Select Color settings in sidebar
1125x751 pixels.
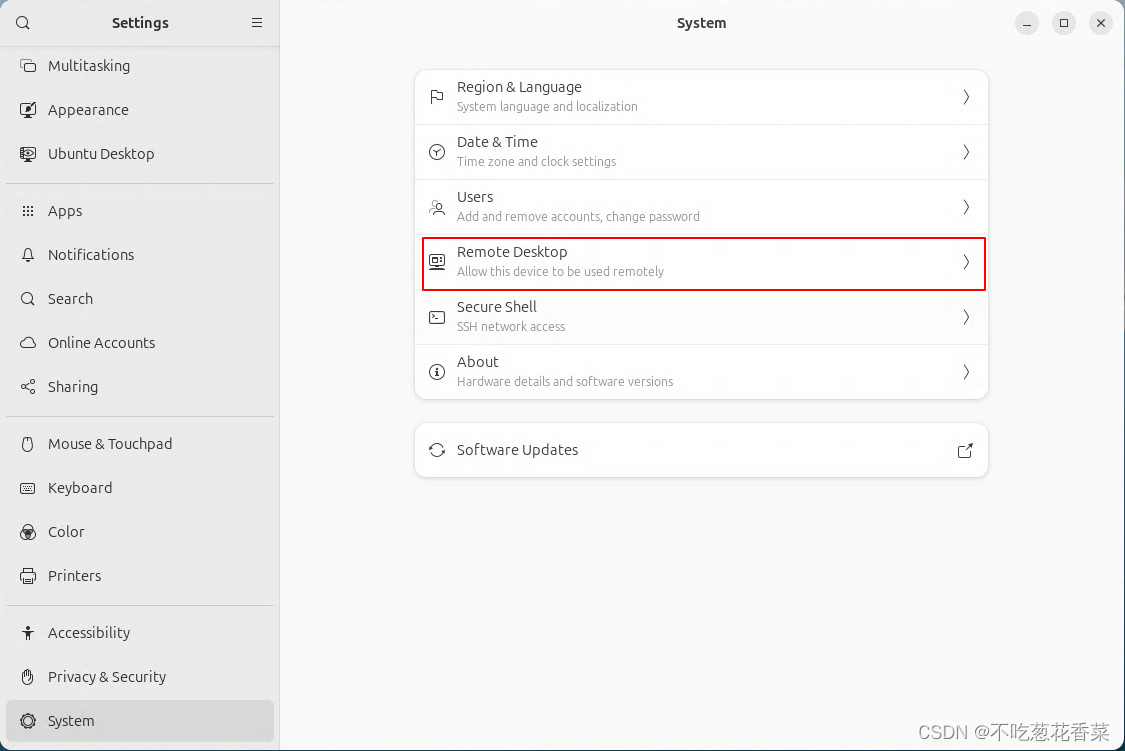[x=140, y=532]
